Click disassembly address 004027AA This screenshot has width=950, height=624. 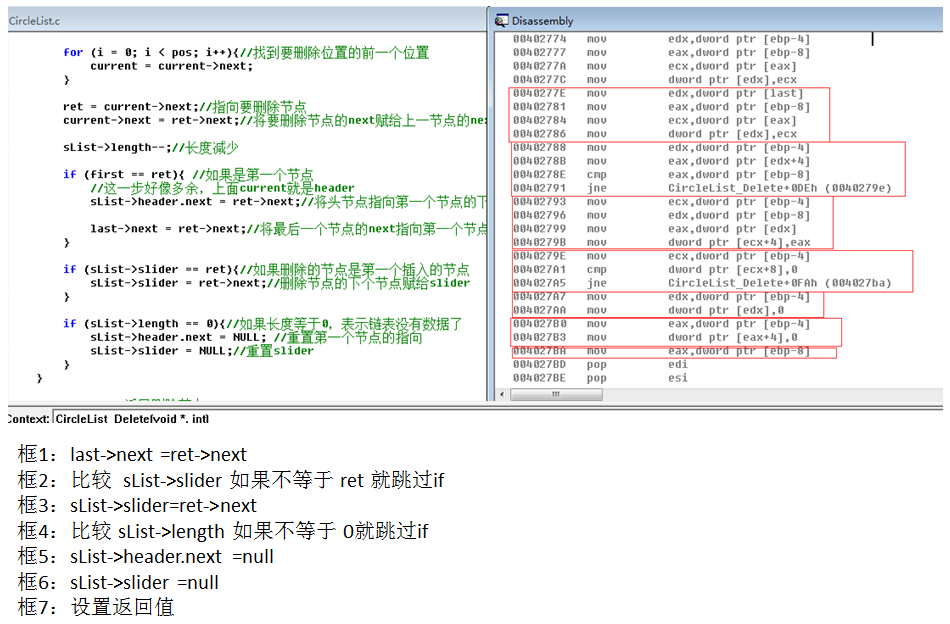539,310
